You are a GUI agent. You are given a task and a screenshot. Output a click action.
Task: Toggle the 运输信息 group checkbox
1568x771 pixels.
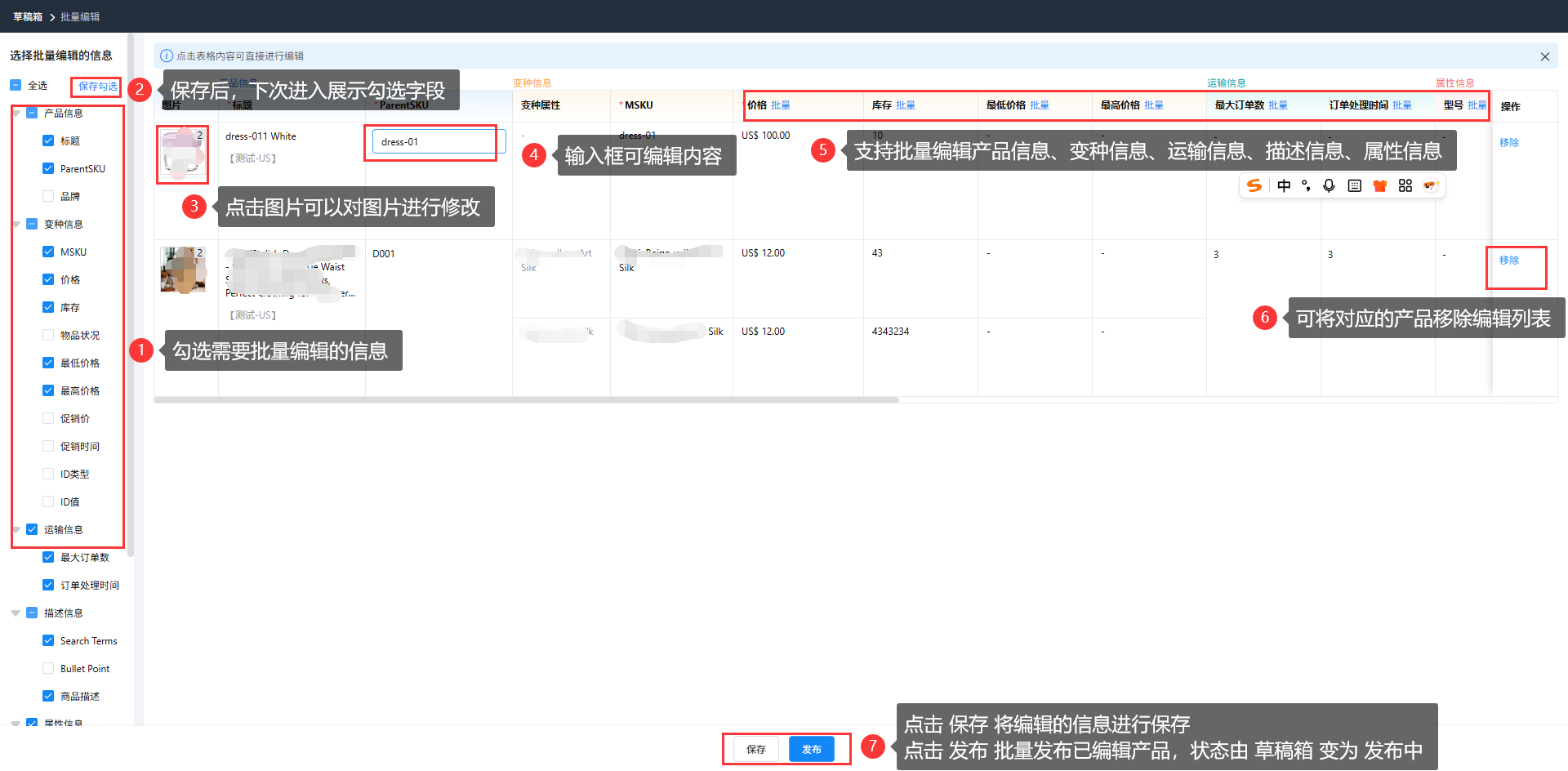click(32, 529)
